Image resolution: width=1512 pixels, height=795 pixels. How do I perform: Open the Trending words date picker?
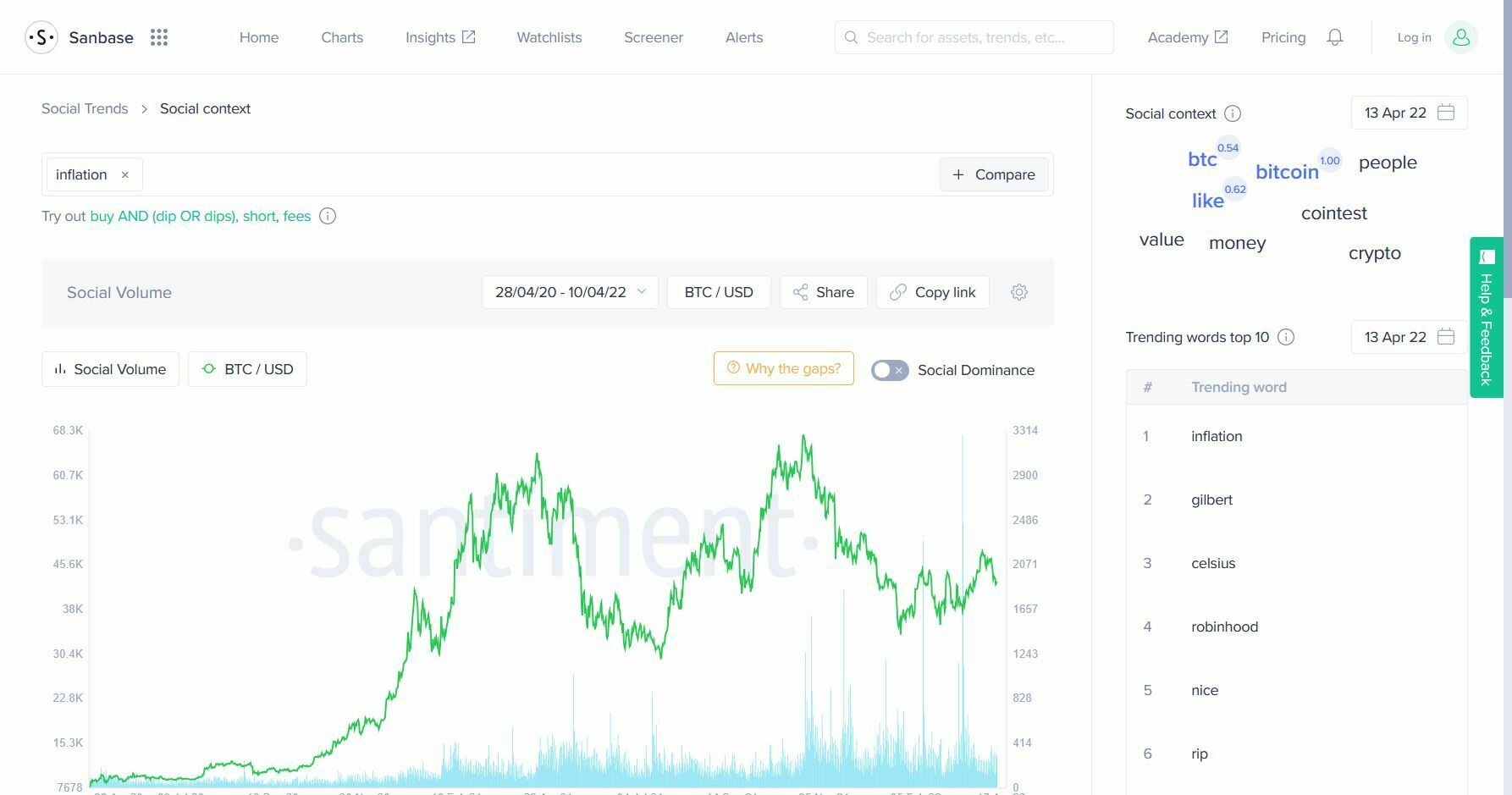(x=1409, y=337)
